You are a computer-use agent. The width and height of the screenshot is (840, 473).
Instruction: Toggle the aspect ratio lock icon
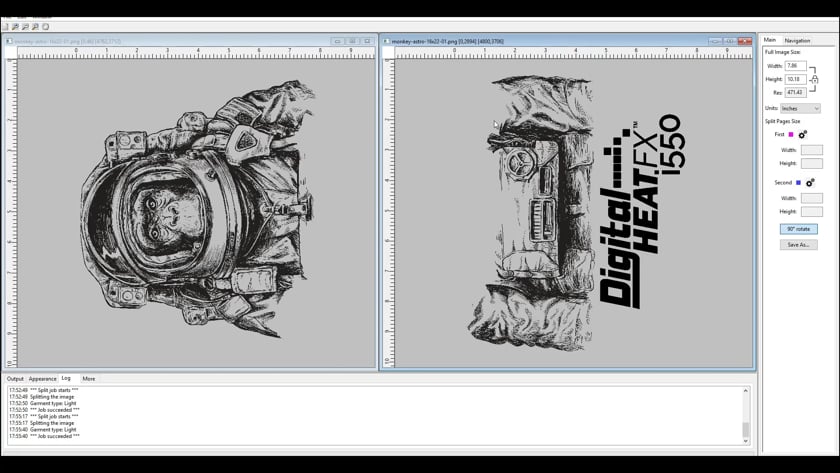coord(814,79)
